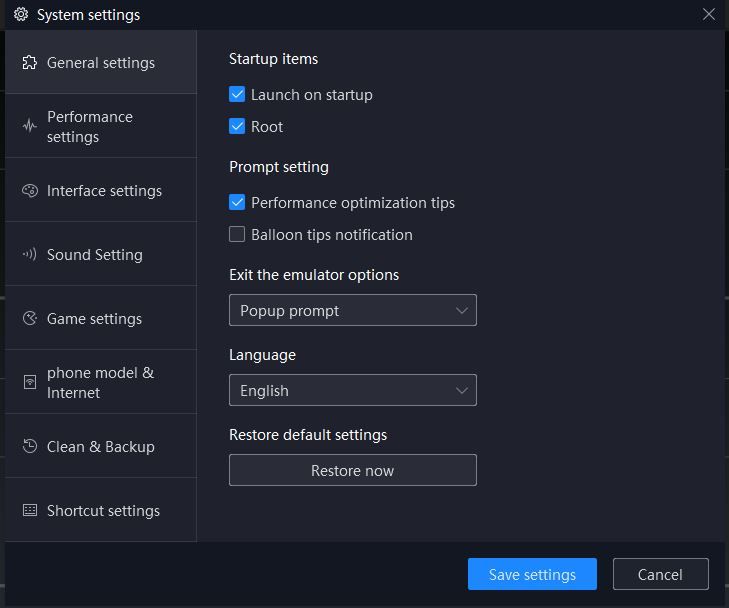The width and height of the screenshot is (729, 608).
Task: Cancel the settings dialog
Action: [x=660, y=574]
